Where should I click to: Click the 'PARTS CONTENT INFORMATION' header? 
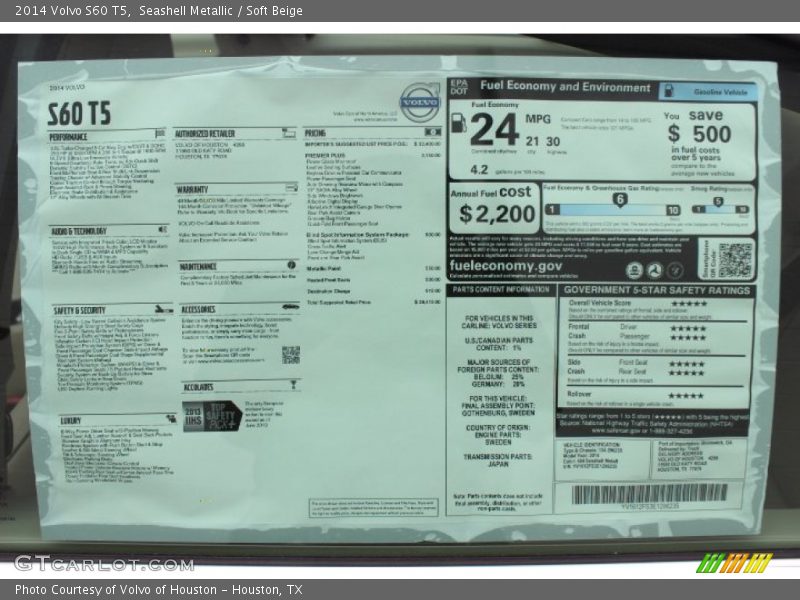501,290
